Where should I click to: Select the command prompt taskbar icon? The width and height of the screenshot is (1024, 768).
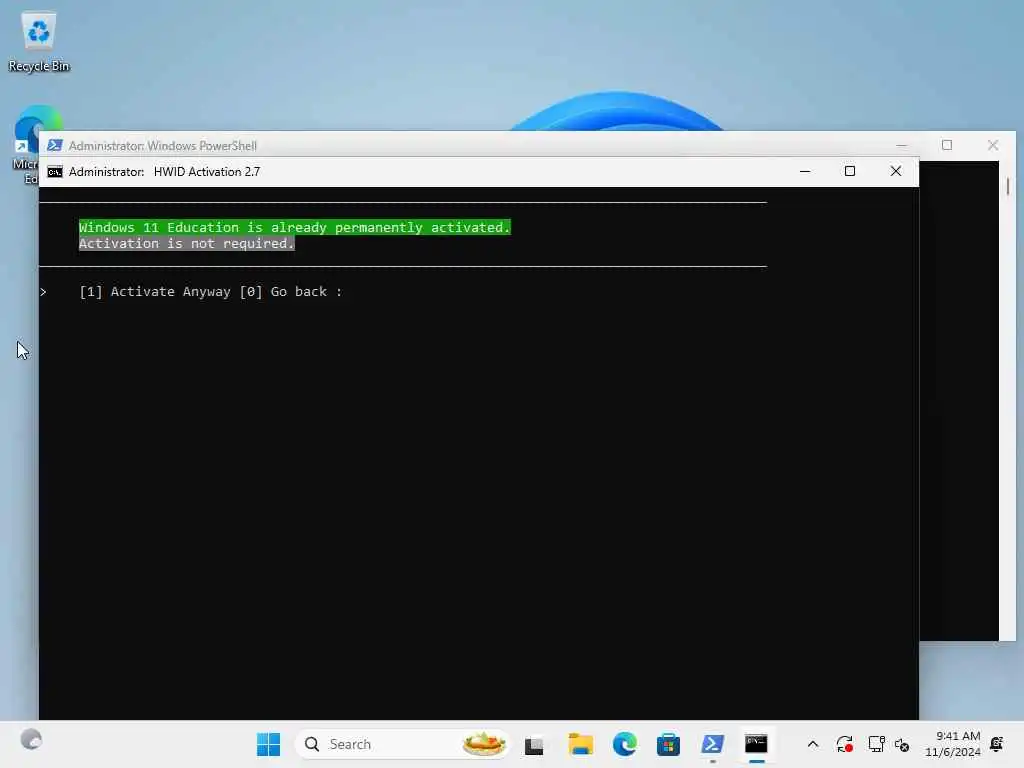pyautogui.click(x=756, y=744)
